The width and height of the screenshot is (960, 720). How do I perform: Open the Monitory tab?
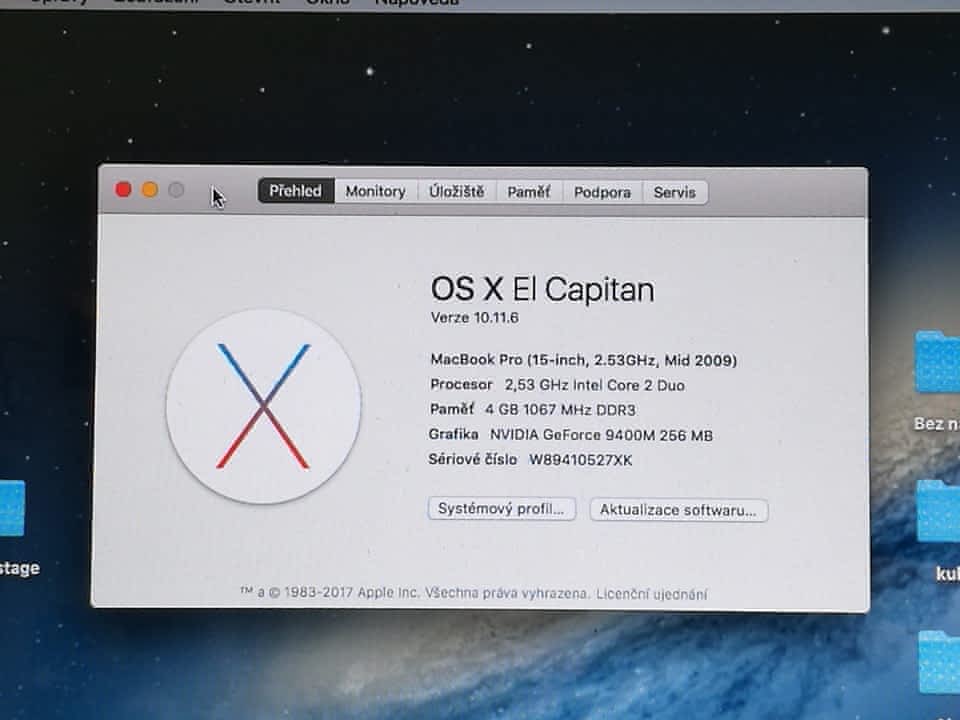click(375, 192)
